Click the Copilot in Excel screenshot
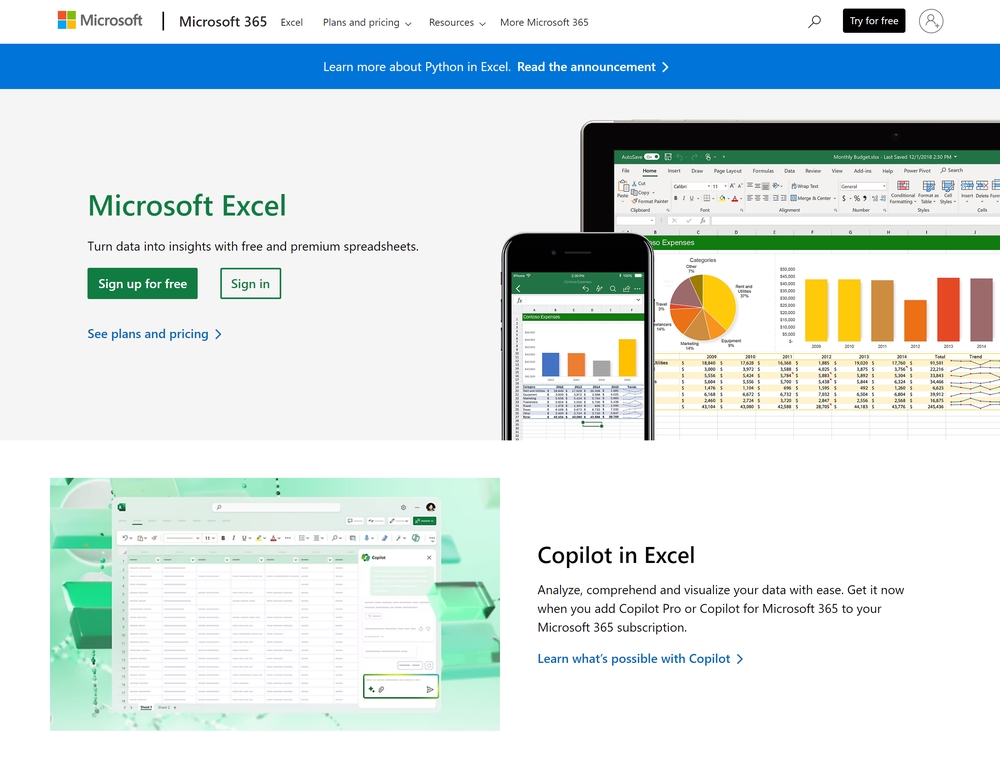Image resolution: width=1000 pixels, height=757 pixels. click(x=275, y=603)
